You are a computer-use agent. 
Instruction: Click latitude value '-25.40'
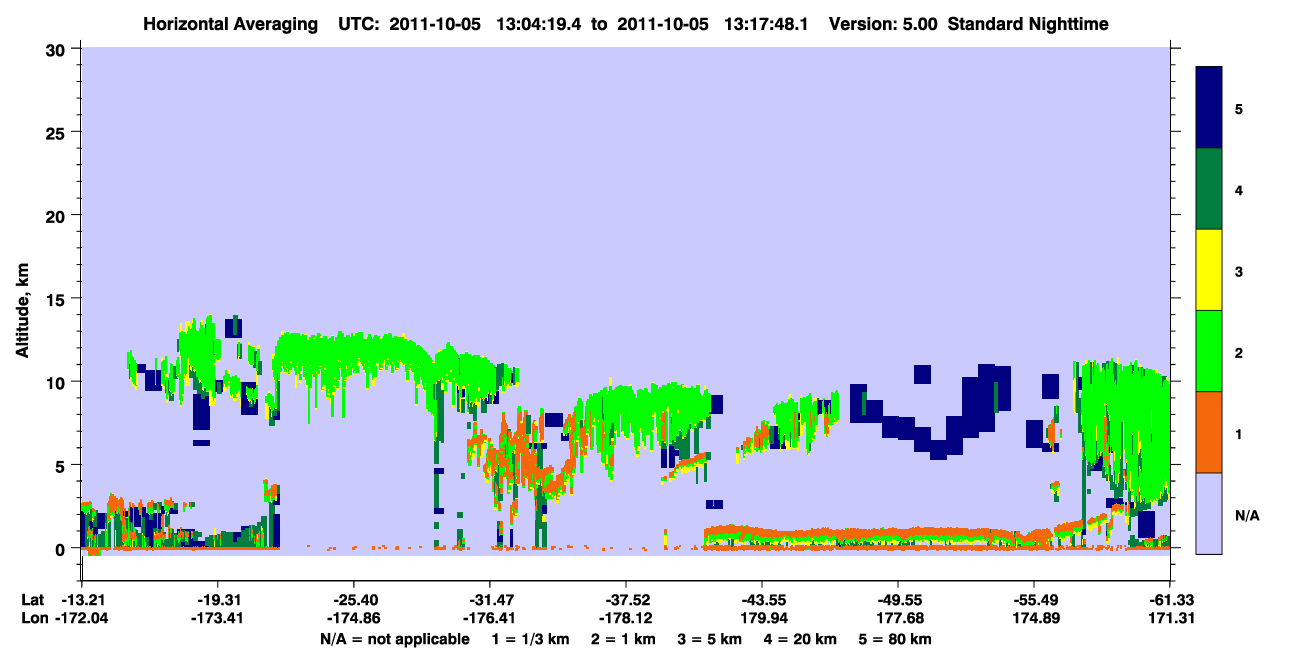[354, 600]
